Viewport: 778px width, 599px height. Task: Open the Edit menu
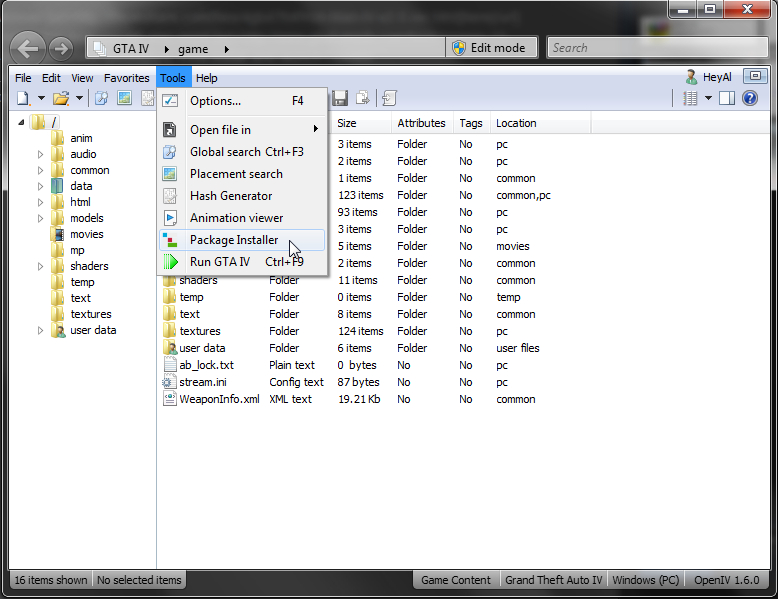pyautogui.click(x=51, y=78)
